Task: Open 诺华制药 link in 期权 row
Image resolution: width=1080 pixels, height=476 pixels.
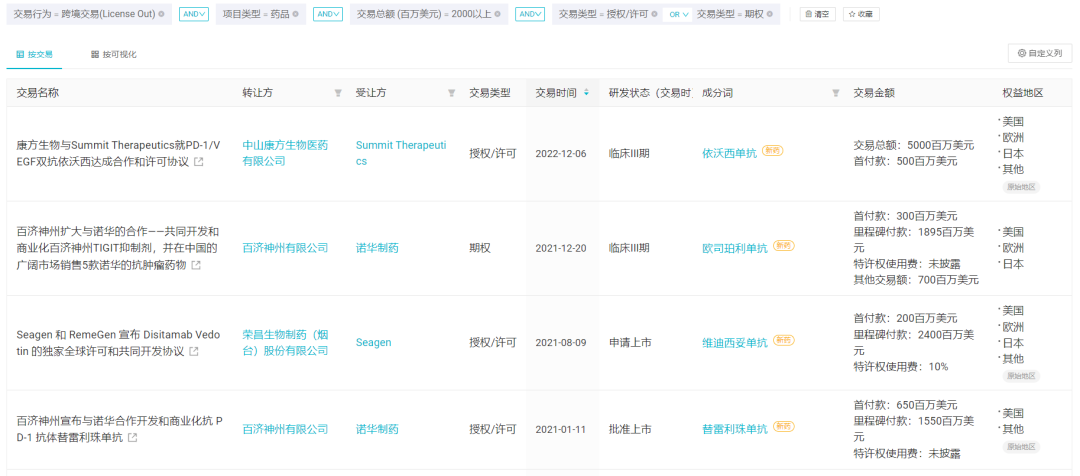Action: [x=377, y=248]
